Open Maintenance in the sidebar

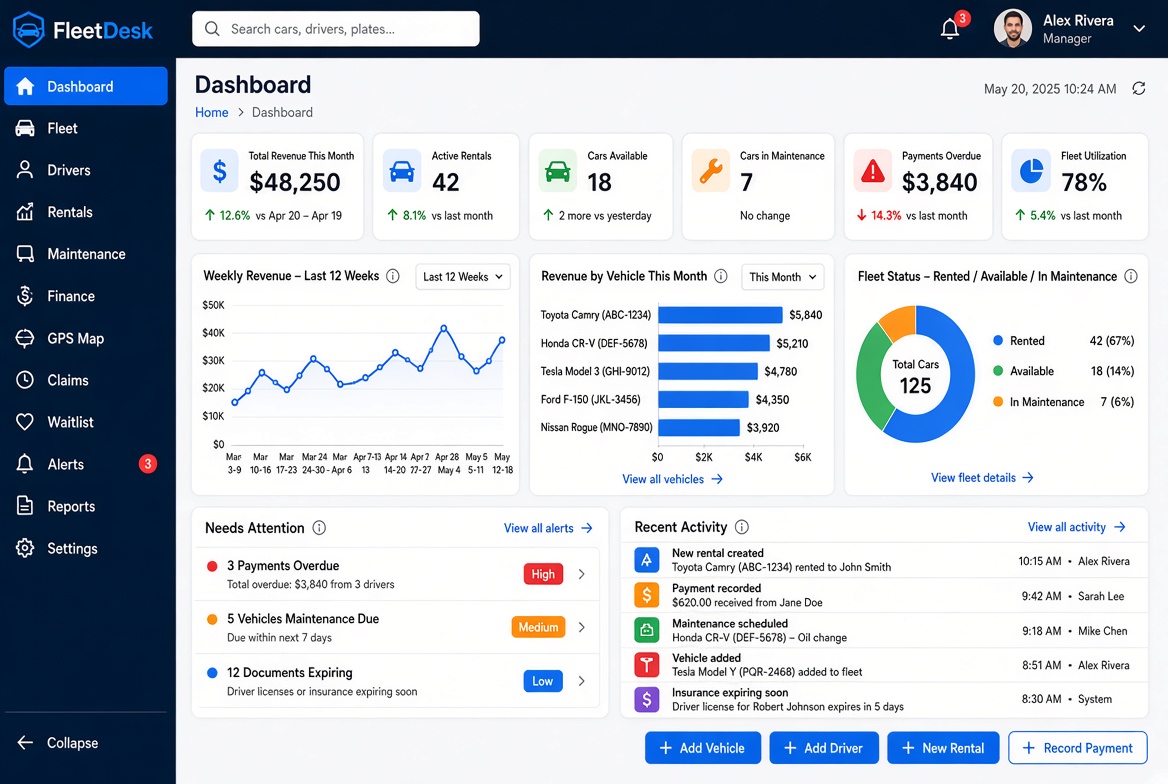[86, 254]
